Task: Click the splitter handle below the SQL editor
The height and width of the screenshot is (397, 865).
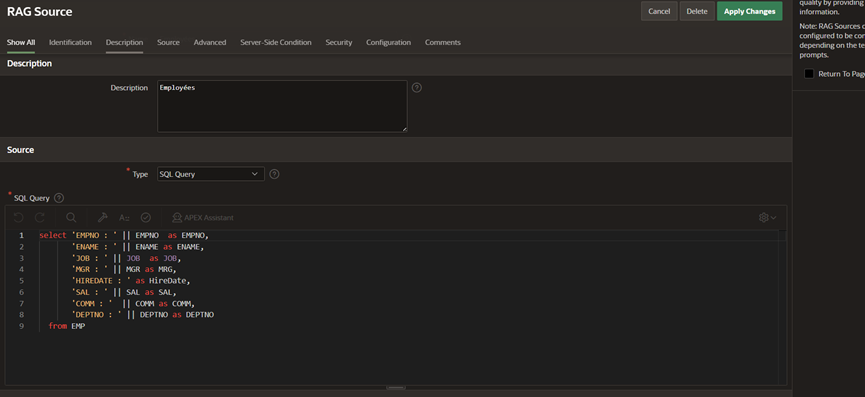Action: (x=396, y=388)
